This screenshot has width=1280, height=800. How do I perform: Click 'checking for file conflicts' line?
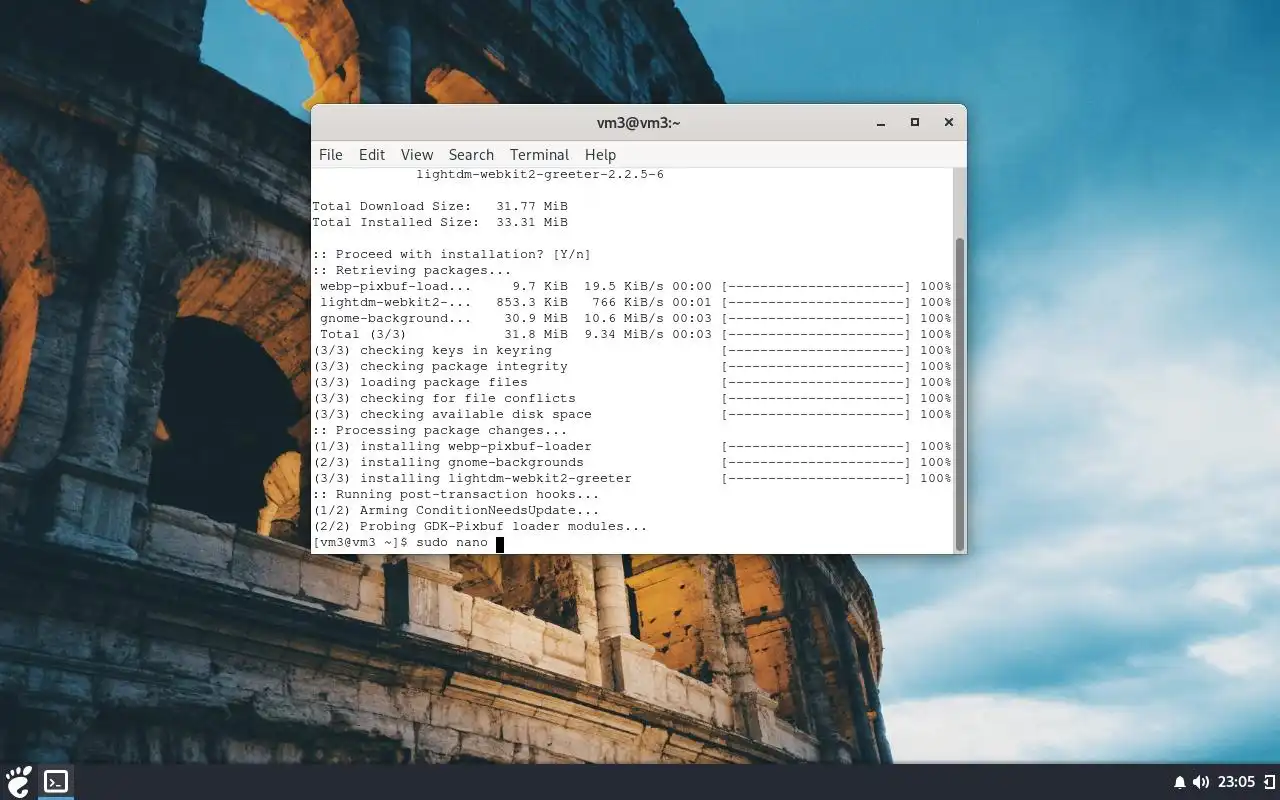[x=632, y=399]
